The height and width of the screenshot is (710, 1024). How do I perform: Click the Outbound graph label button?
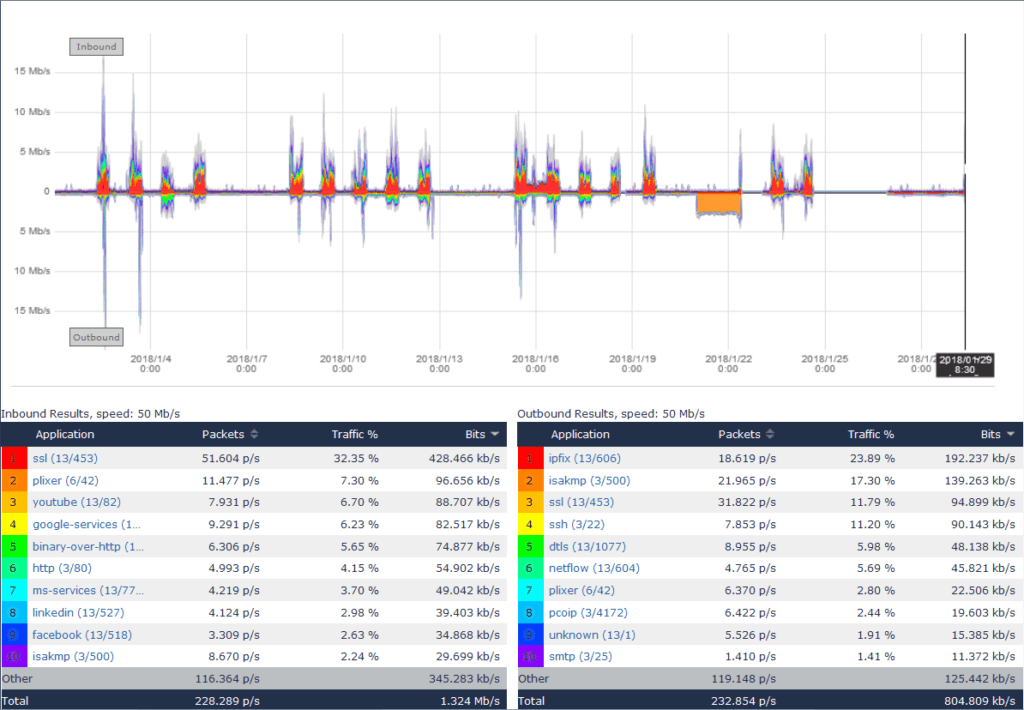pos(97,337)
